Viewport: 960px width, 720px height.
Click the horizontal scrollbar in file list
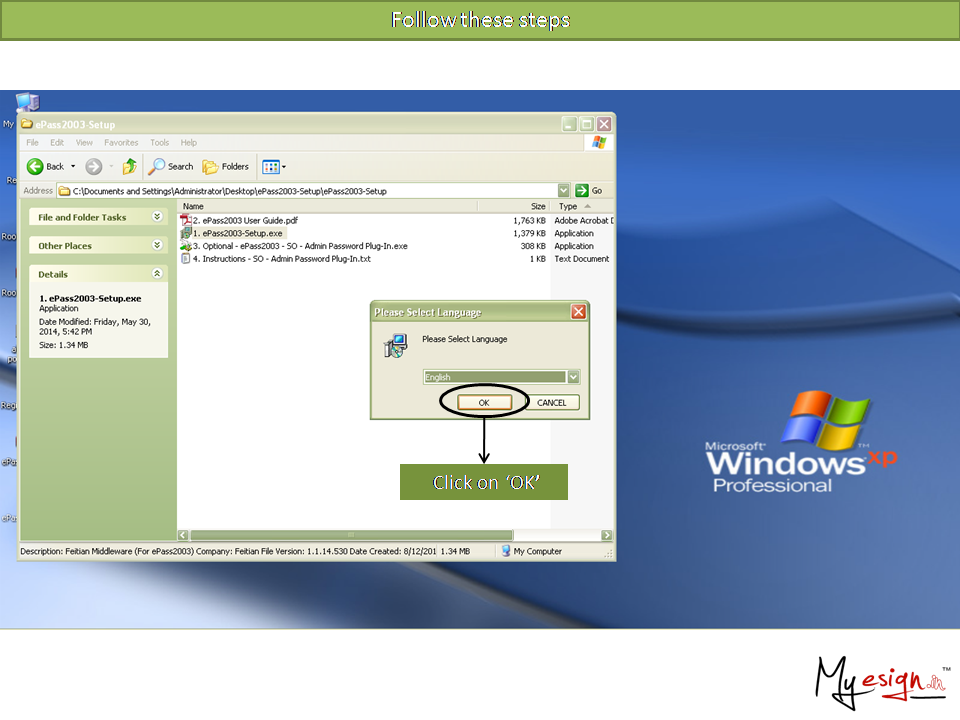click(350, 535)
